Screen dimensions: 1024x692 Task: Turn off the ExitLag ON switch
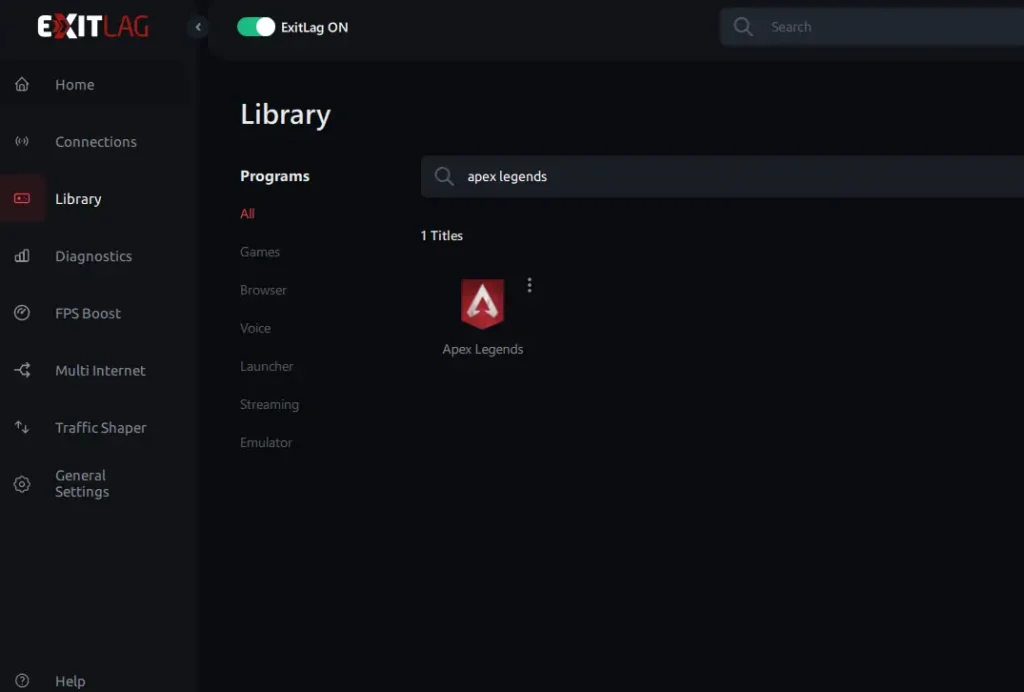click(255, 27)
